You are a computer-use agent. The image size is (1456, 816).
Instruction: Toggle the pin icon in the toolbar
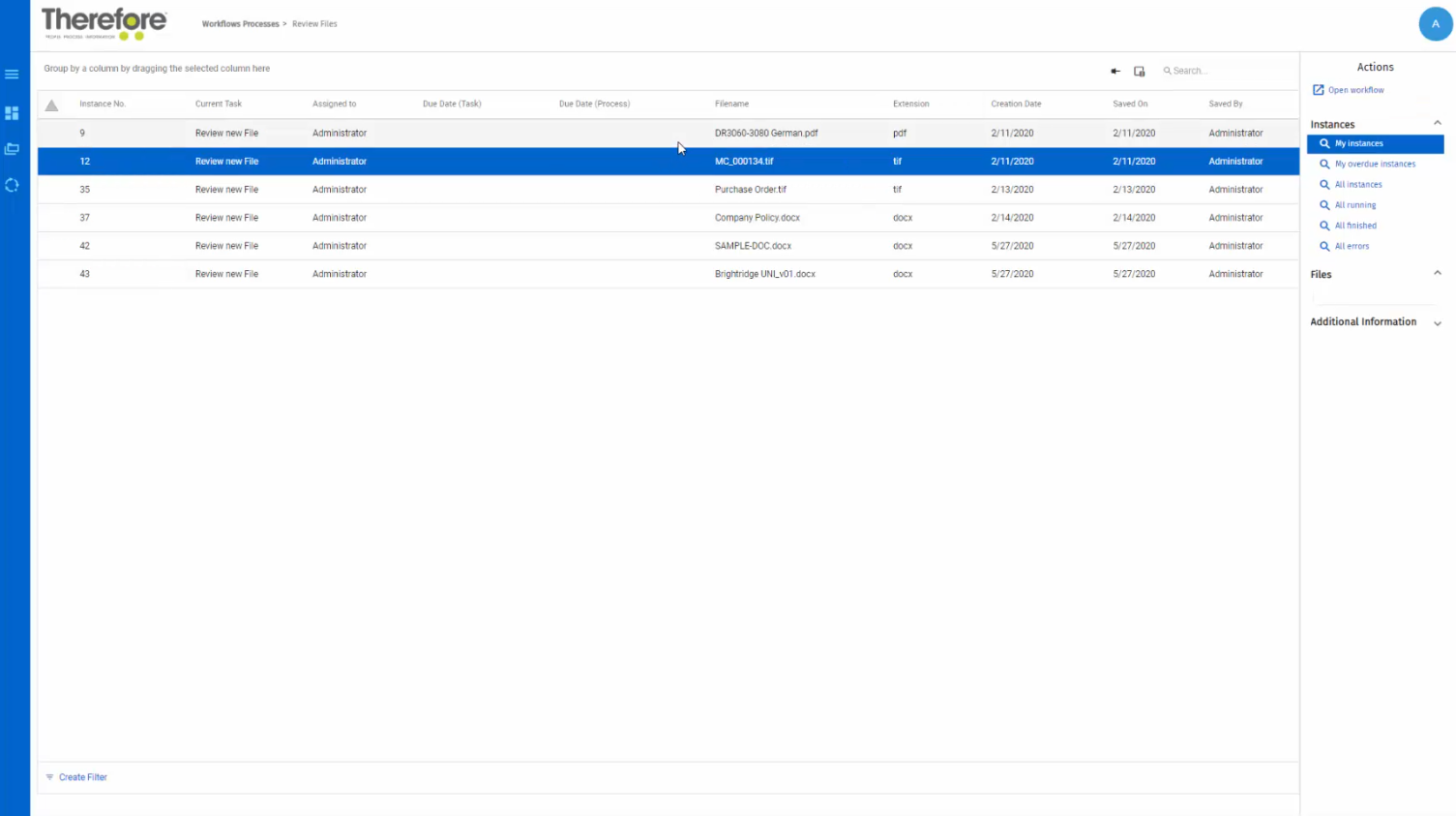pyautogui.click(x=1114, y=71)
